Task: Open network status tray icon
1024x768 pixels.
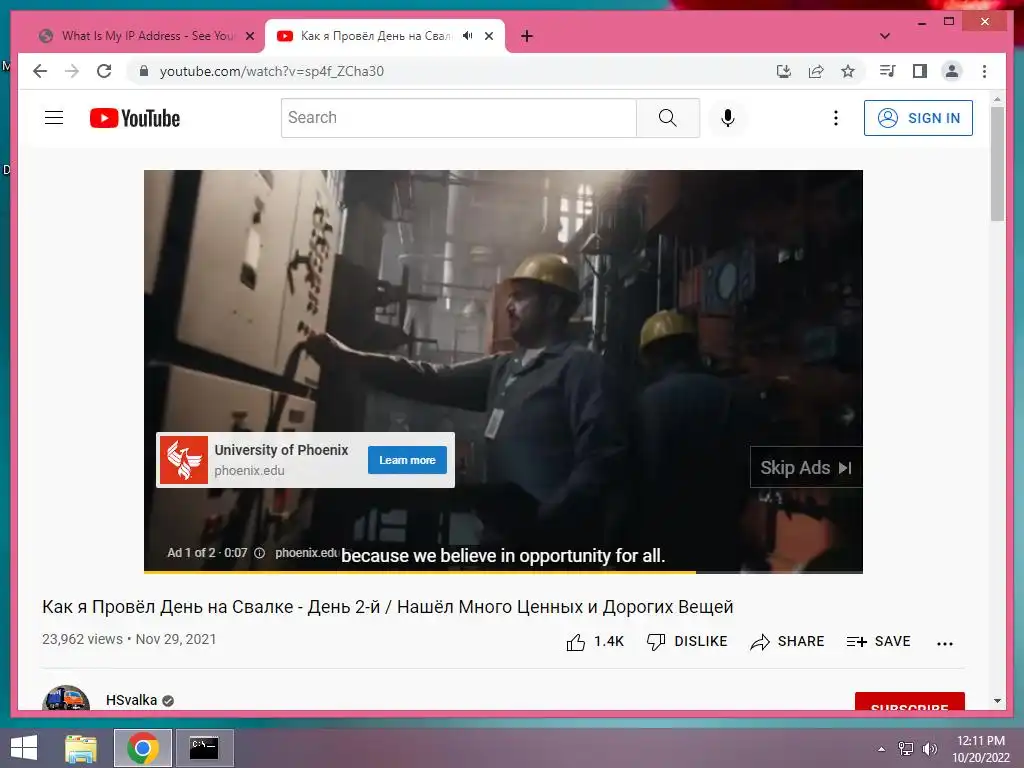Action: [x=905, y=749]
